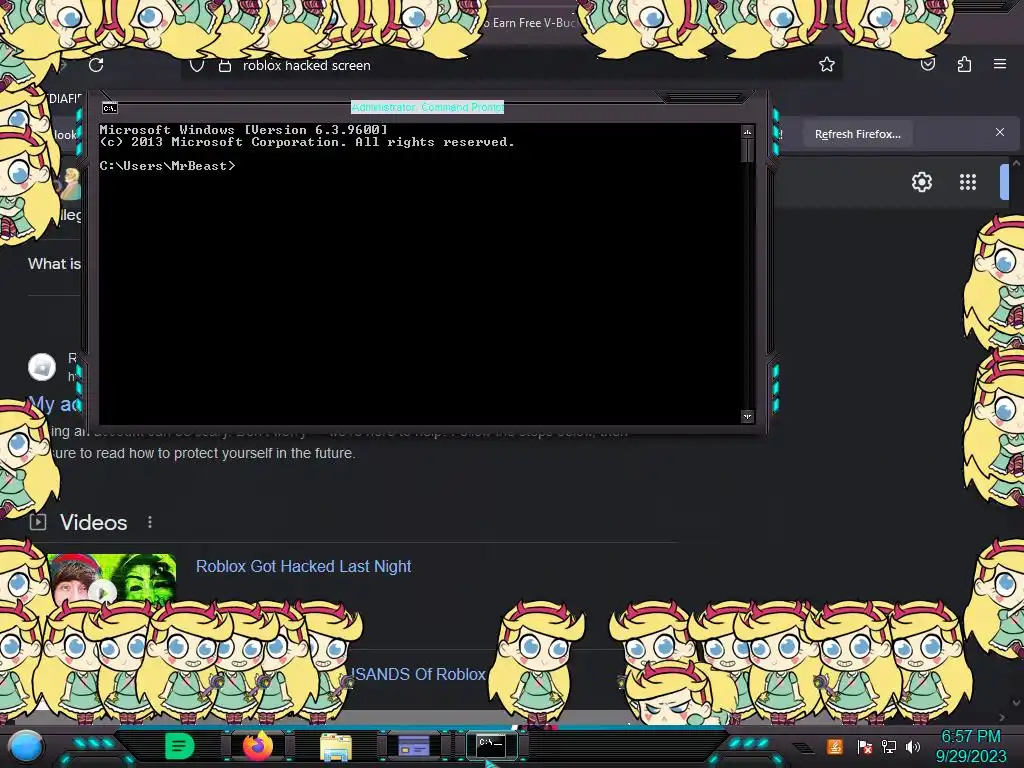This screenshot has height=768, width=1024.
Task: Open the Videos section three-dot menu
Action: point(150,522)
